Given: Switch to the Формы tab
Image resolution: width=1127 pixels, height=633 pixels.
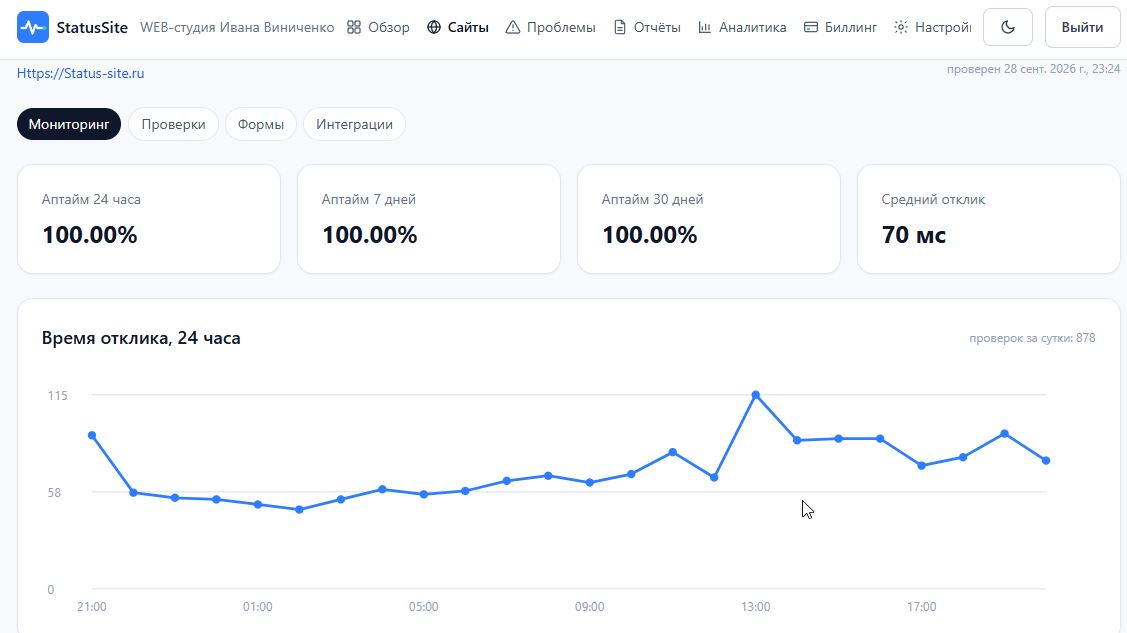Looking at the screenshot, I should click(x=261, y=124).
